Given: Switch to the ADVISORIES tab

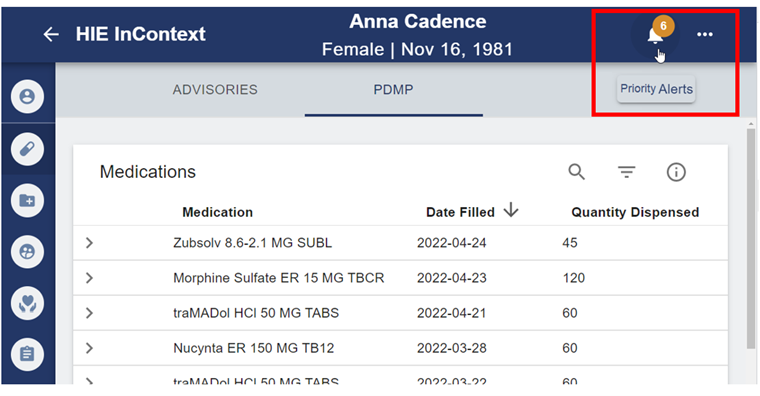Looking at the screenshot, I should tap(215, 90).
